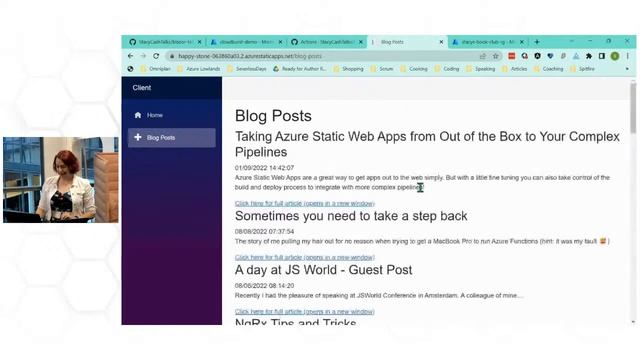The height and width of the screenshot is (360, 640).
Task: Click the Taking Azure Static Web Apps post title
Action: click(x=427, y=144)
